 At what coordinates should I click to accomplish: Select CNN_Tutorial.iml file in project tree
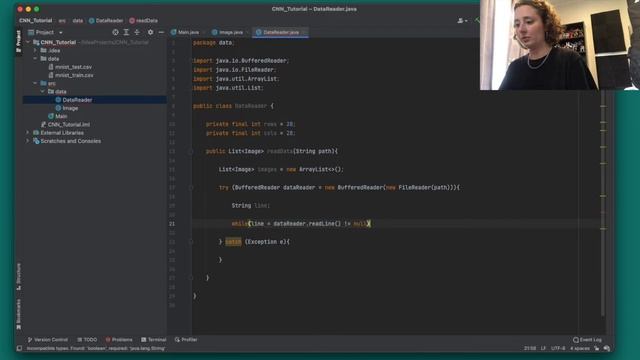pyautogui.click(x=65, y=124)
